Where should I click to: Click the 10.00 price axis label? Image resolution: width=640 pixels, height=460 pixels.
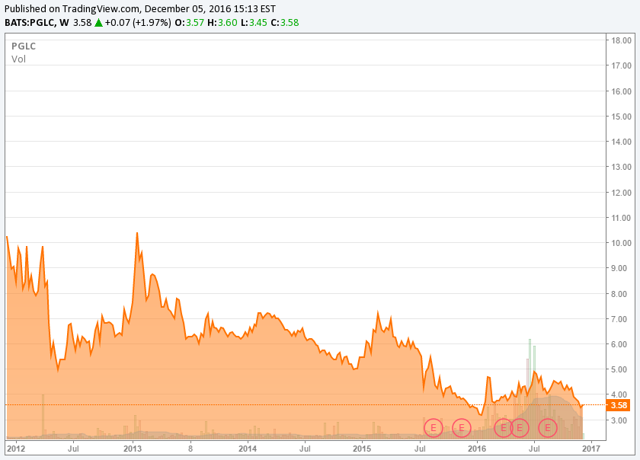pyautogui.click(x=621, y=243)
